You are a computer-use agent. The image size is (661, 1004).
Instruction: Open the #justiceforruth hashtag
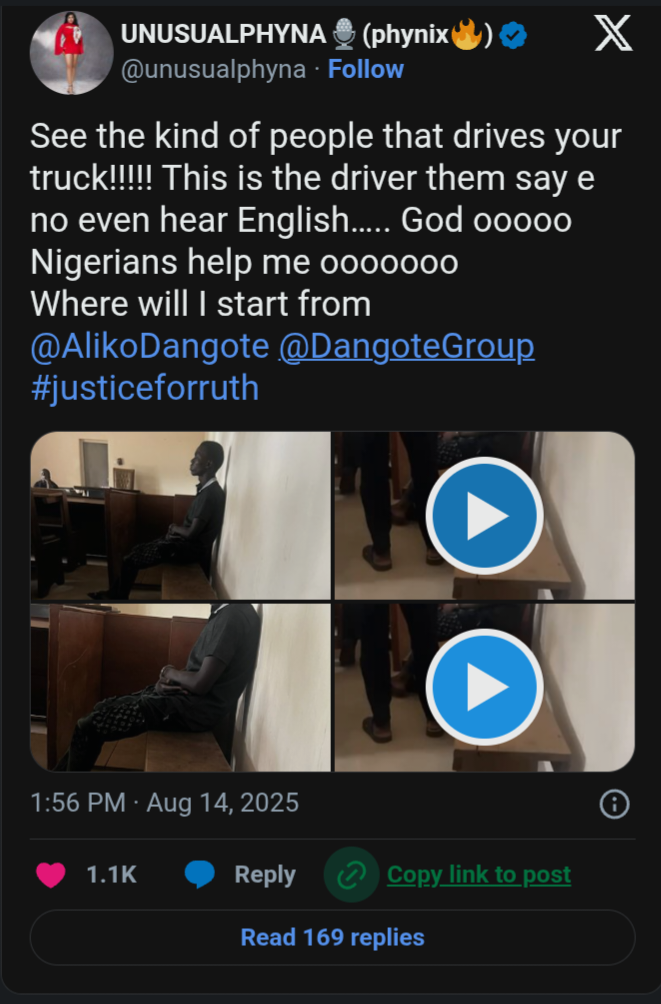click(x=145, y=388)
